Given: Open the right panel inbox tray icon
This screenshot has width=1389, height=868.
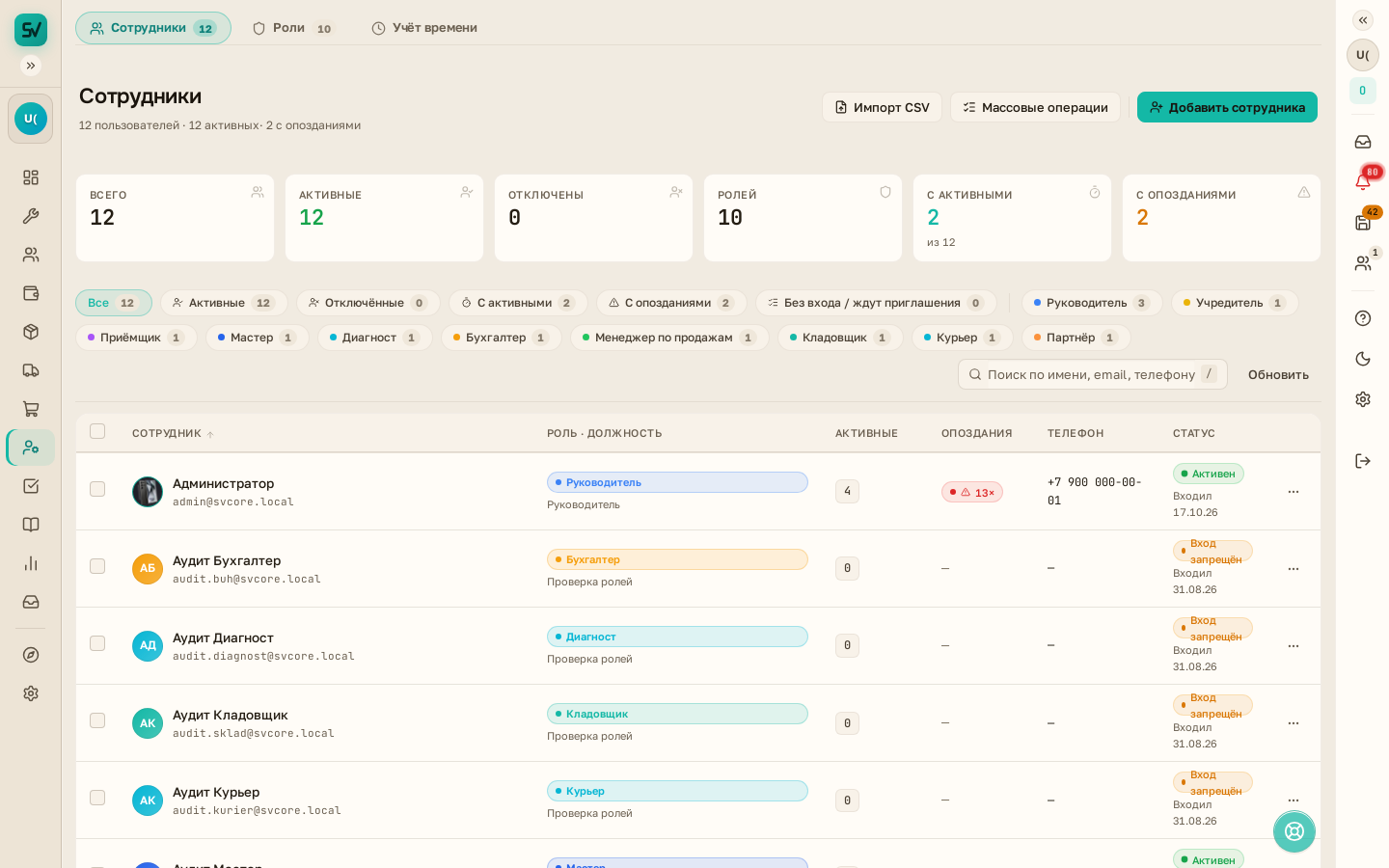Looking at the screenshot, I should click(1363, 142).
